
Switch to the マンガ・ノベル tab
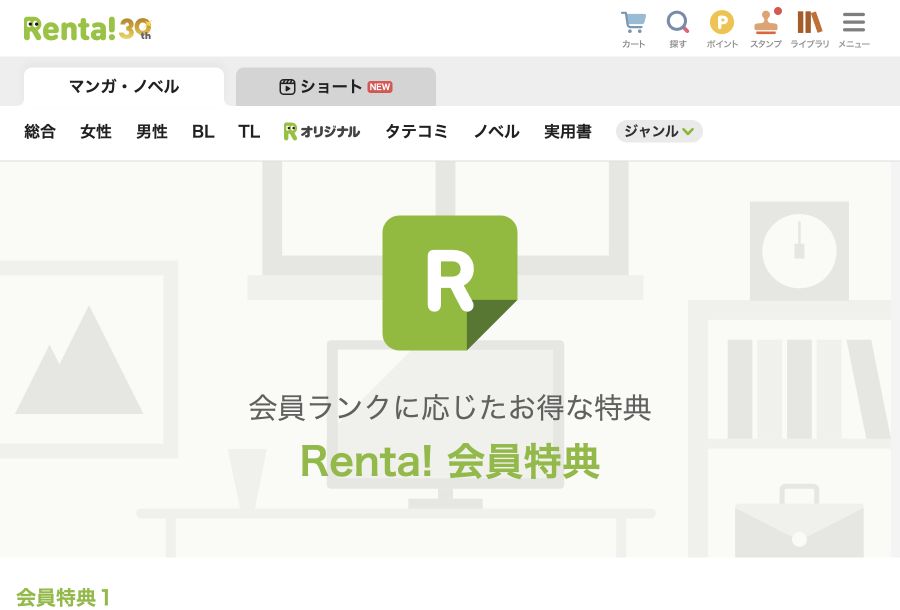124,87
